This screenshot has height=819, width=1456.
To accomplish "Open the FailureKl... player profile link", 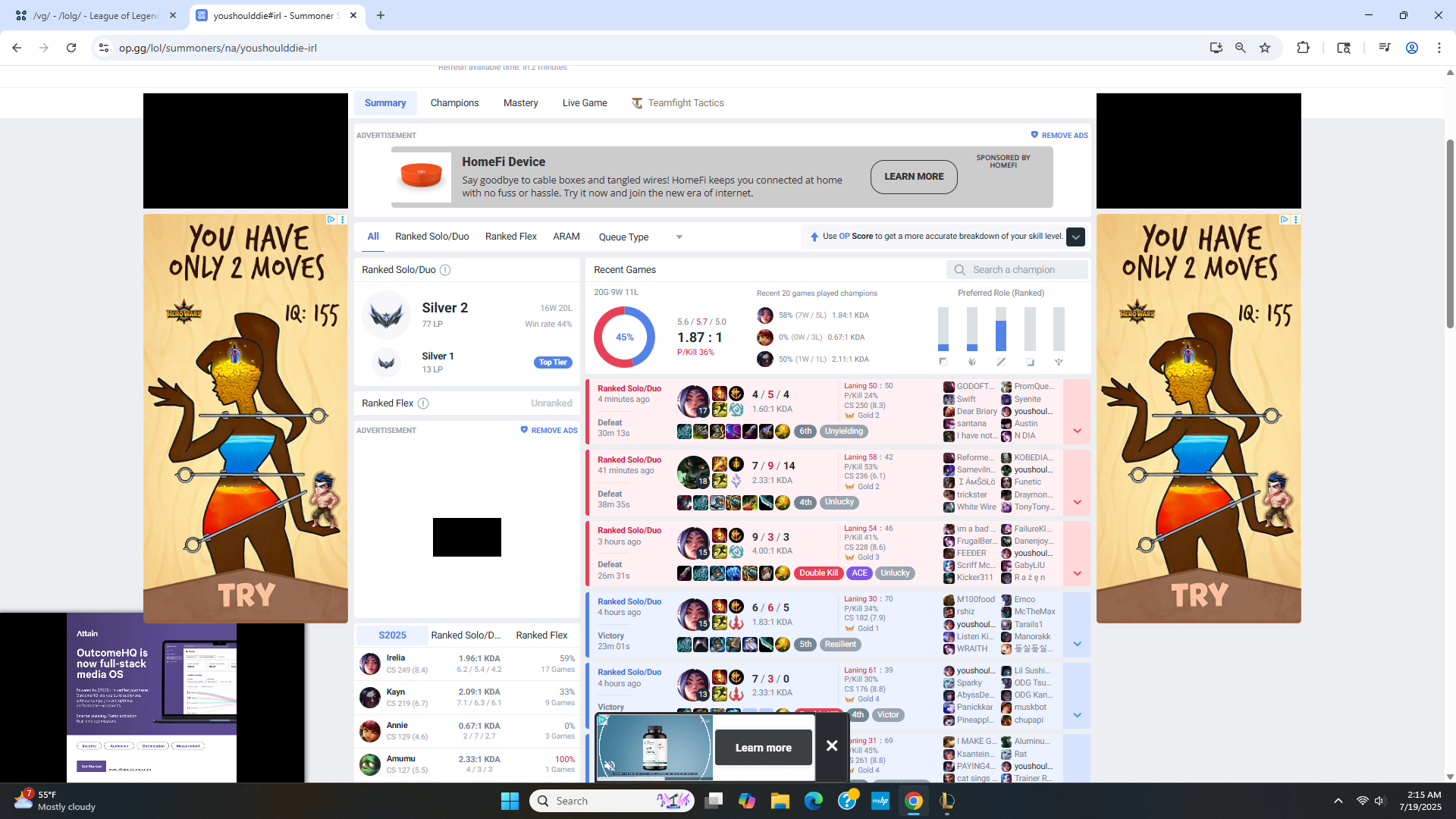I will point(1033,529).
